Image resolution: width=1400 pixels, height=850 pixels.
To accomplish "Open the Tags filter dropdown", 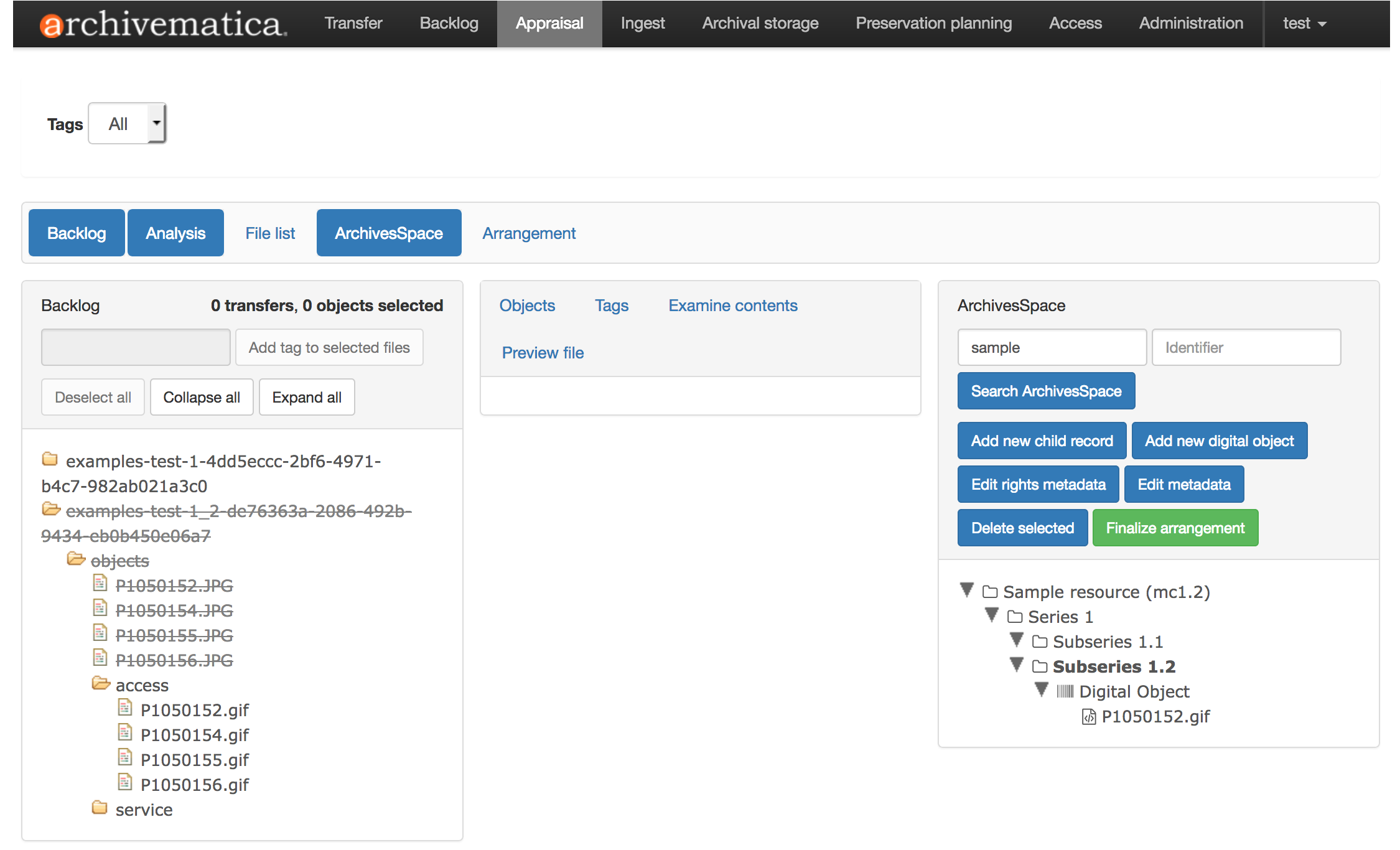I will [x=128, y=123].
